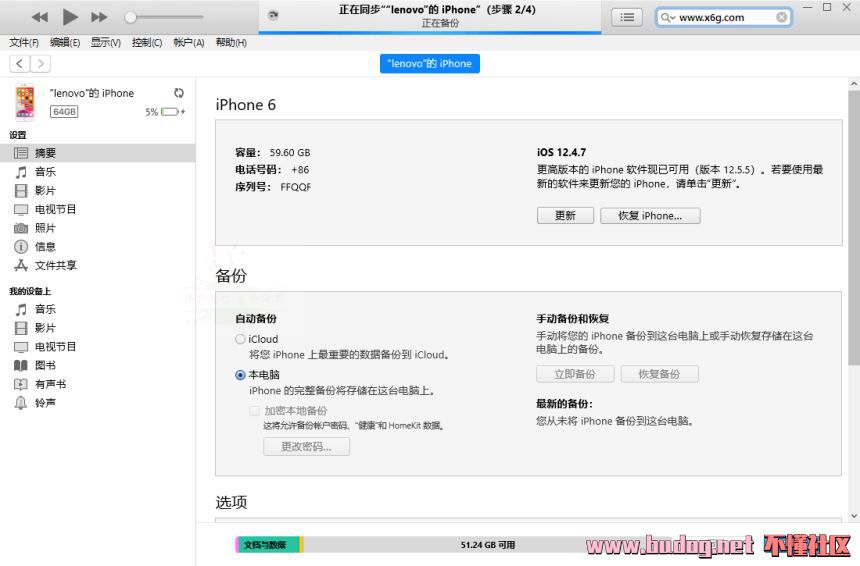Click the scrollbar up arrow
Screen dimensions: 860x566
(853, 84)
